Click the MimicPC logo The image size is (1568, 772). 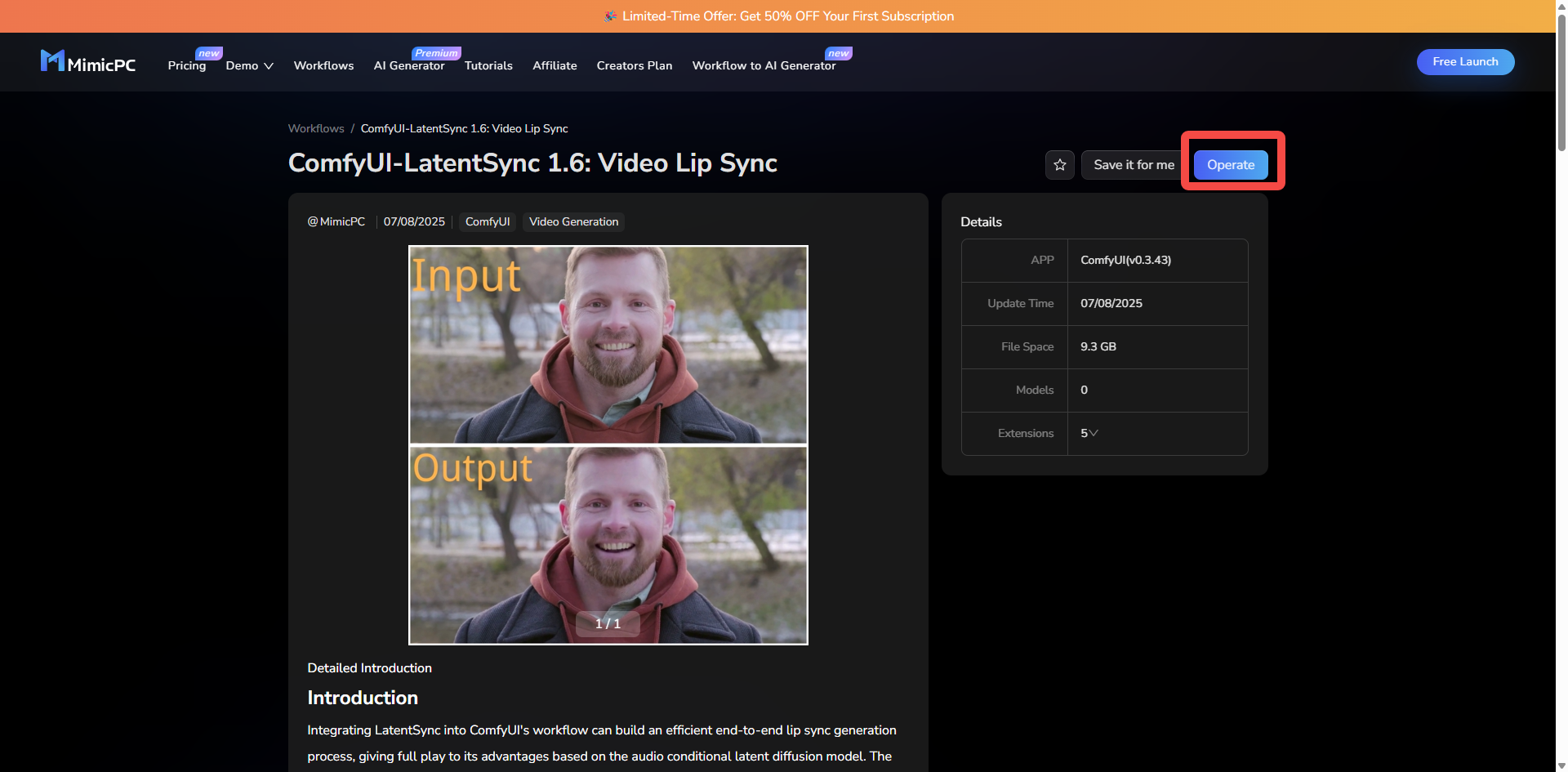tap(88, 62)
